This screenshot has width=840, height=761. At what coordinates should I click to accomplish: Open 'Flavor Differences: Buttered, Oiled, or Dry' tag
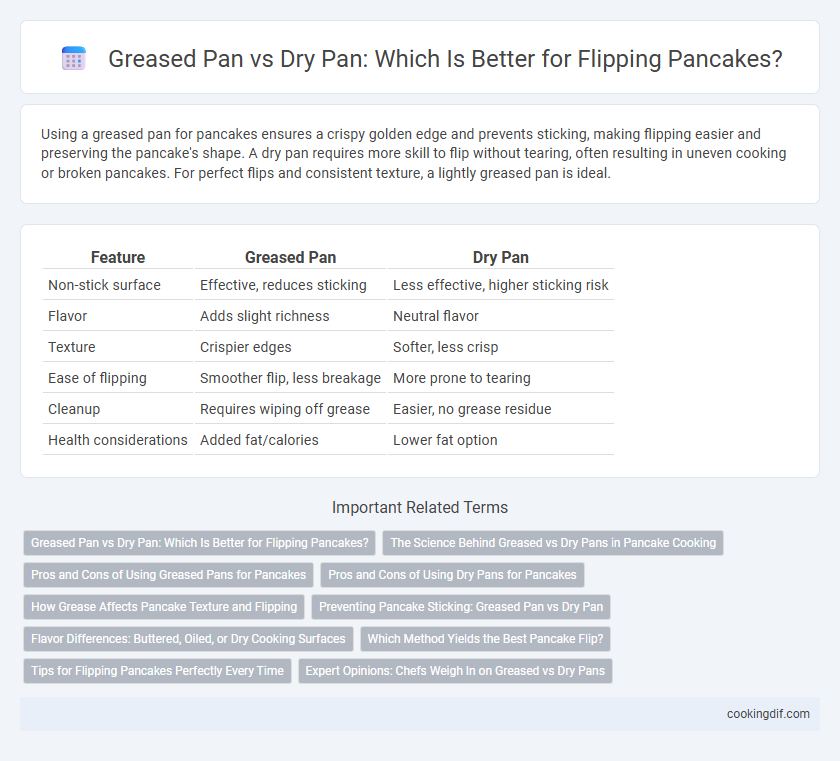coord(188,639)
